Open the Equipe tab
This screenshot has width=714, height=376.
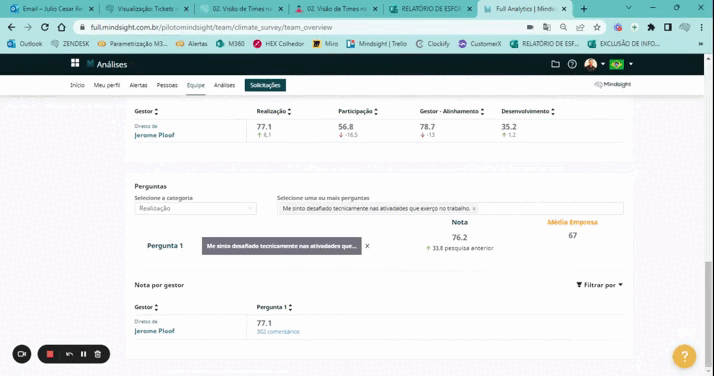(x=196, y=85)
